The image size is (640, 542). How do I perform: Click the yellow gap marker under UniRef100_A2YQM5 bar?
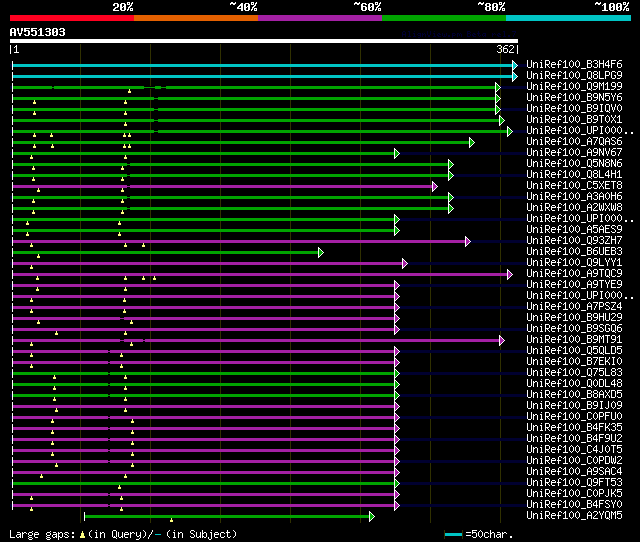coord(171,520)
